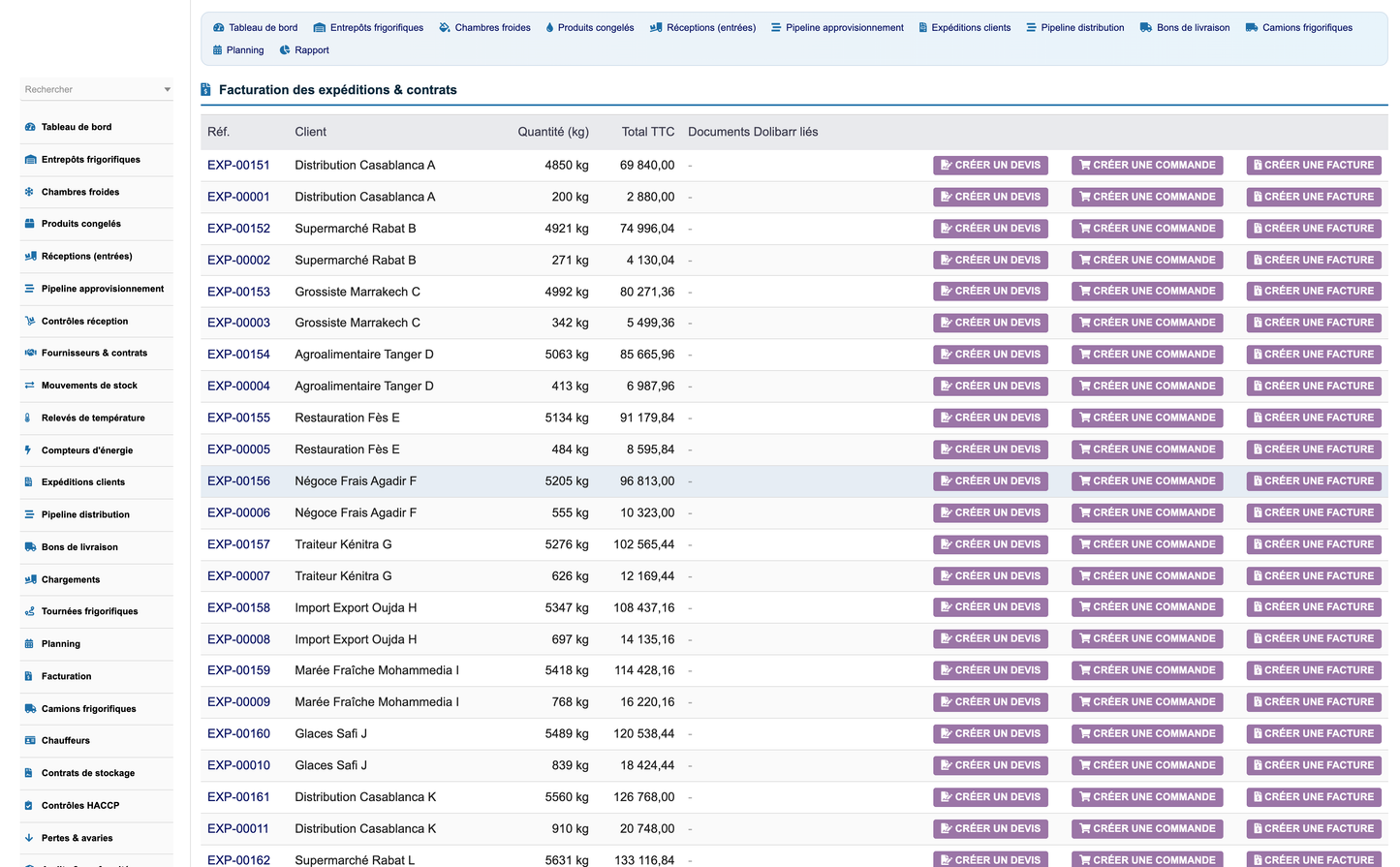
Task: Open shipment link EXP-00011
Action: (238, 828)
